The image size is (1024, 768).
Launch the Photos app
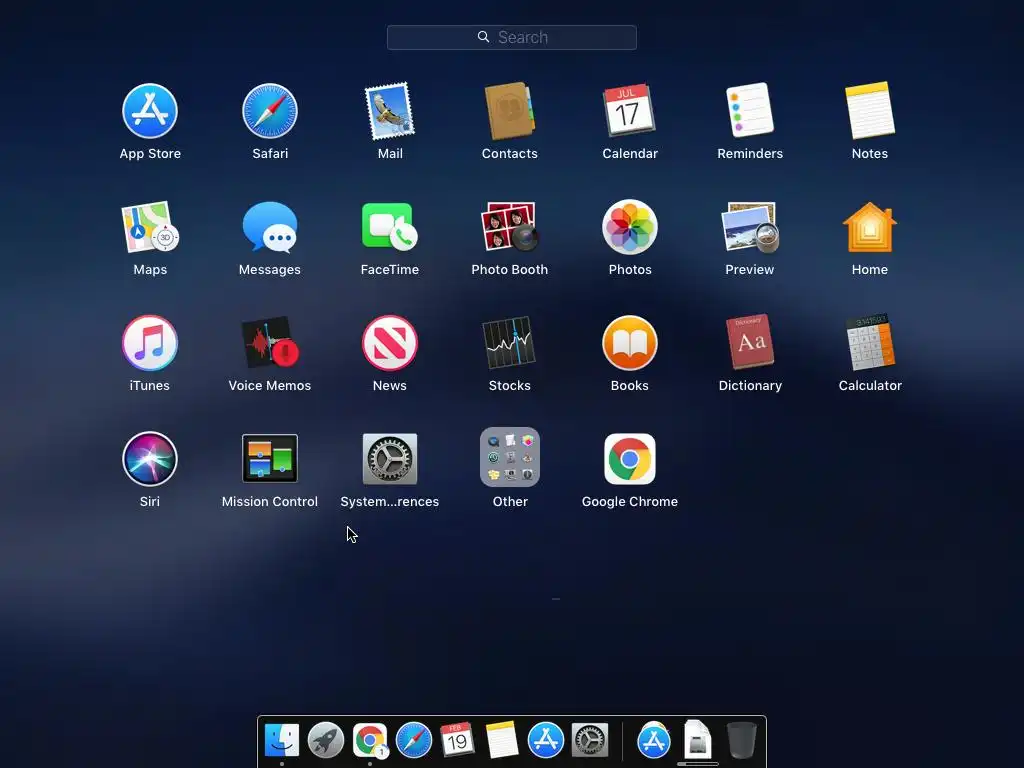(630, 227)
